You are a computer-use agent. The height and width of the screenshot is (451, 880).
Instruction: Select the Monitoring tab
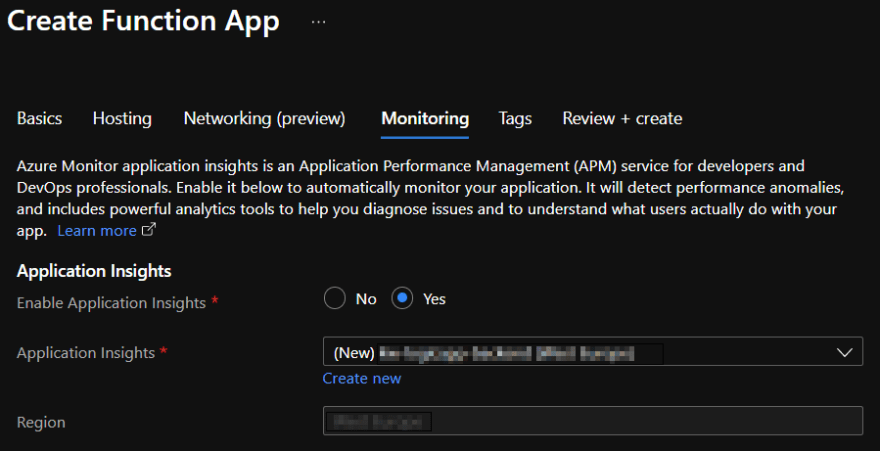click(x=425, y=118)
